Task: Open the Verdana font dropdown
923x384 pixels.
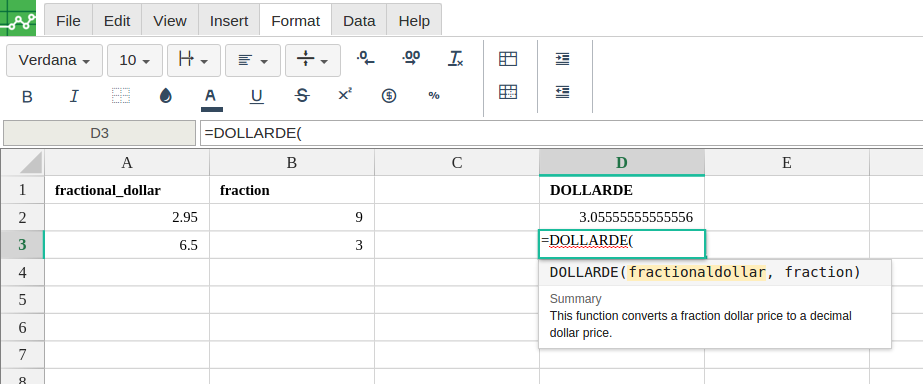Action: pyautogui.click(x=54, y=60)
